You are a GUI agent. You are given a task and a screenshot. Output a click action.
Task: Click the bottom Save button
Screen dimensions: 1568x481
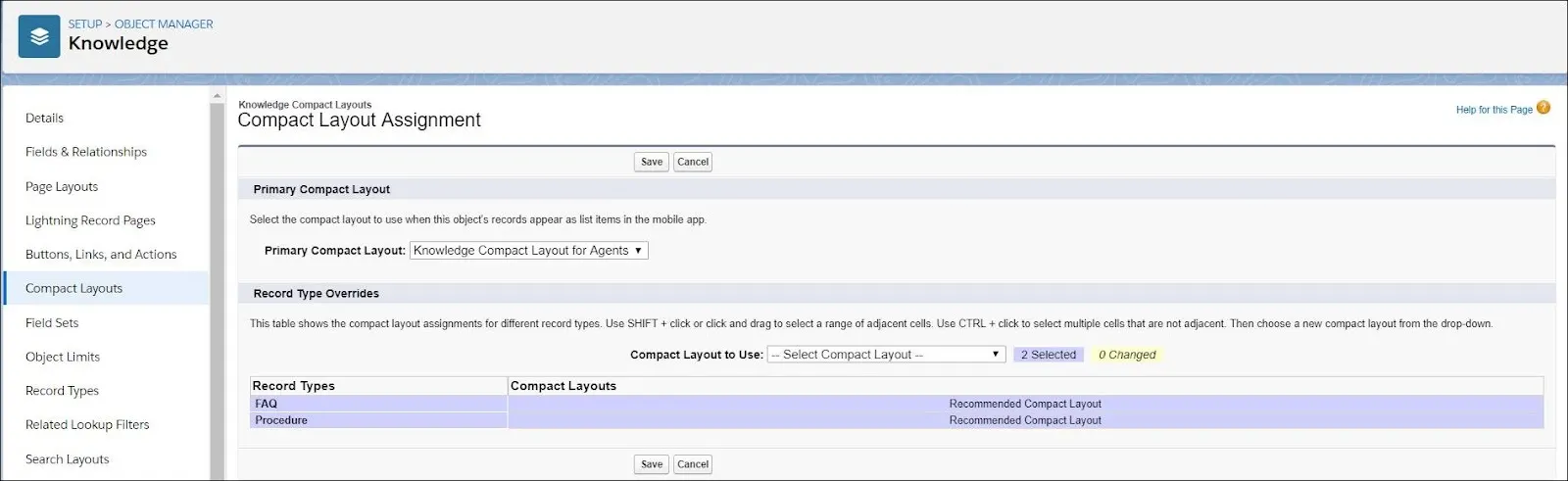[x=652, y=464]
